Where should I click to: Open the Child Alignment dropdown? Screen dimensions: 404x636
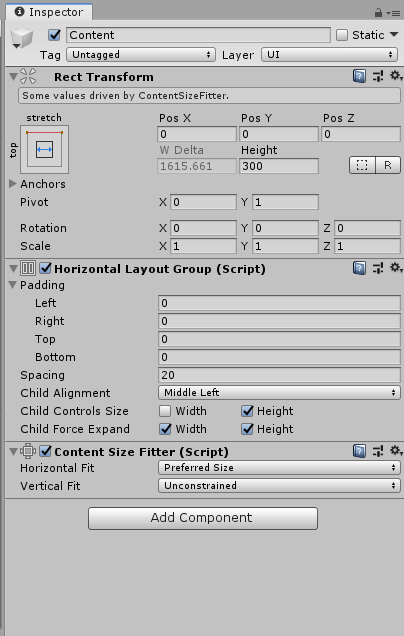click(279, 393)
